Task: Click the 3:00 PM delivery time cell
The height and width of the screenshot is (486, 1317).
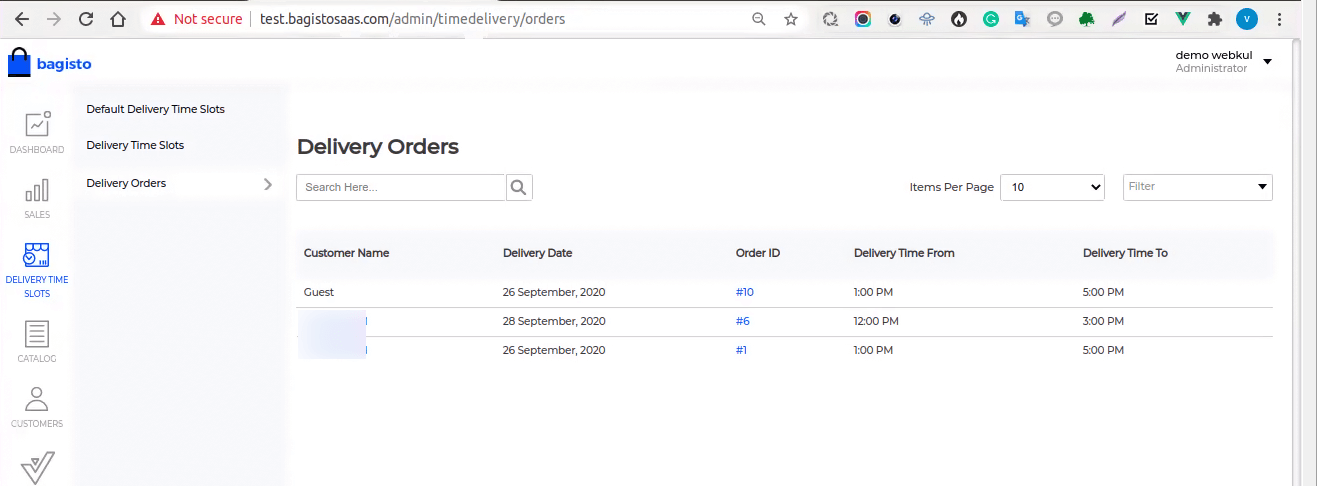Action: pos(1104,322)
